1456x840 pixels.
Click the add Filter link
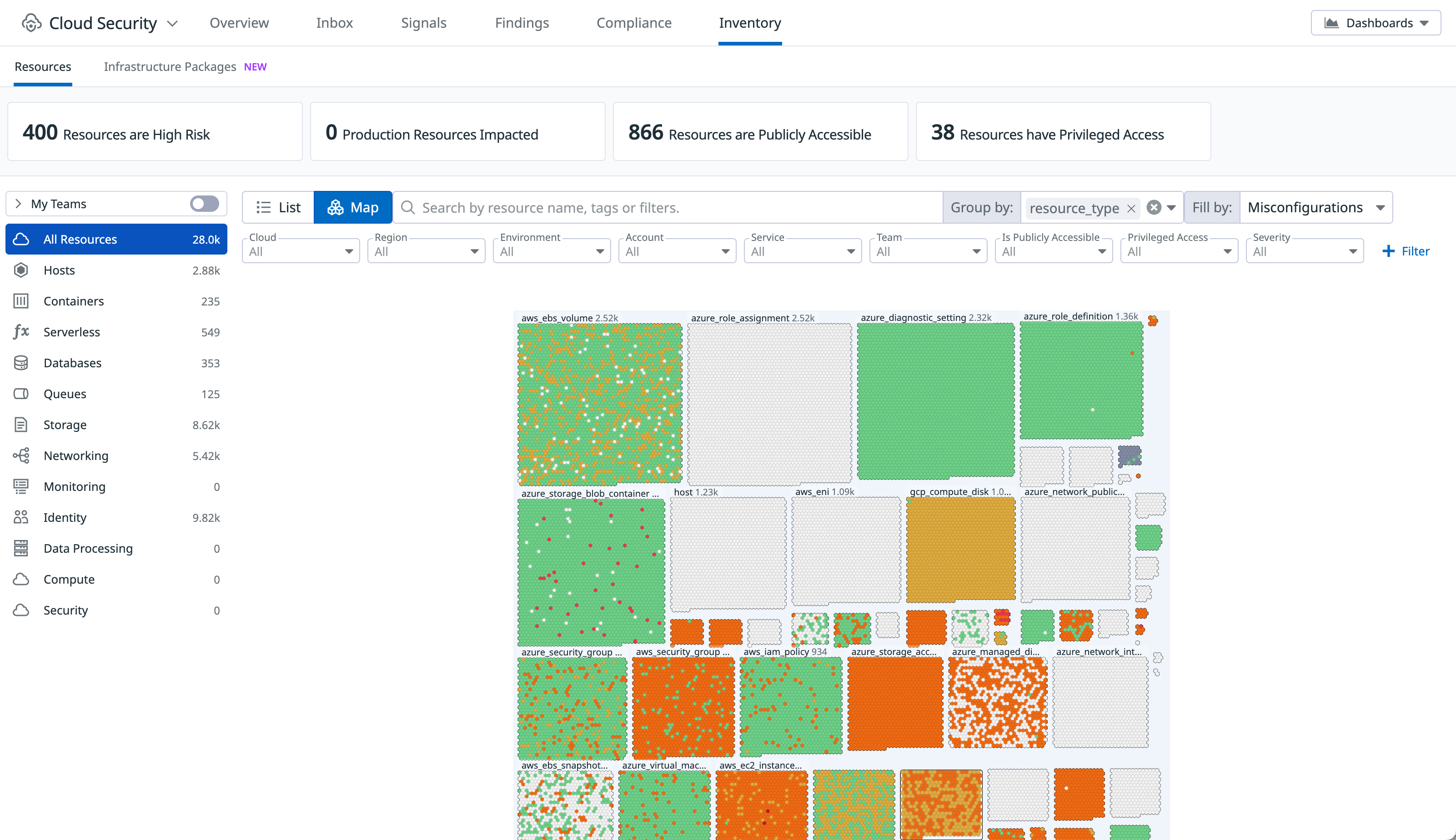1406,251
